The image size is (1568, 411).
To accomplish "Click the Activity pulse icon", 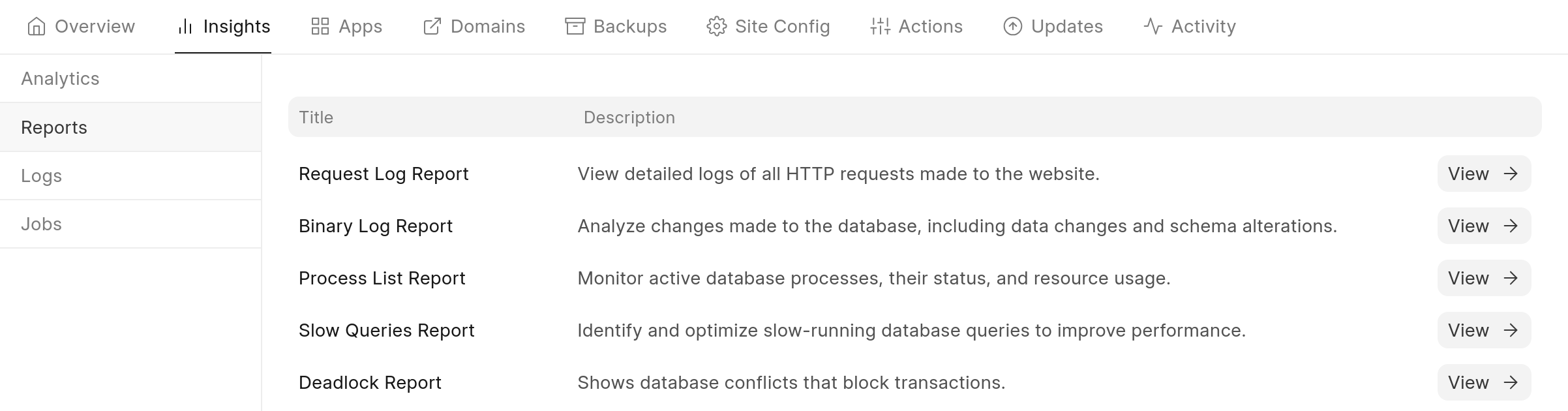I will pos(1153,27).
